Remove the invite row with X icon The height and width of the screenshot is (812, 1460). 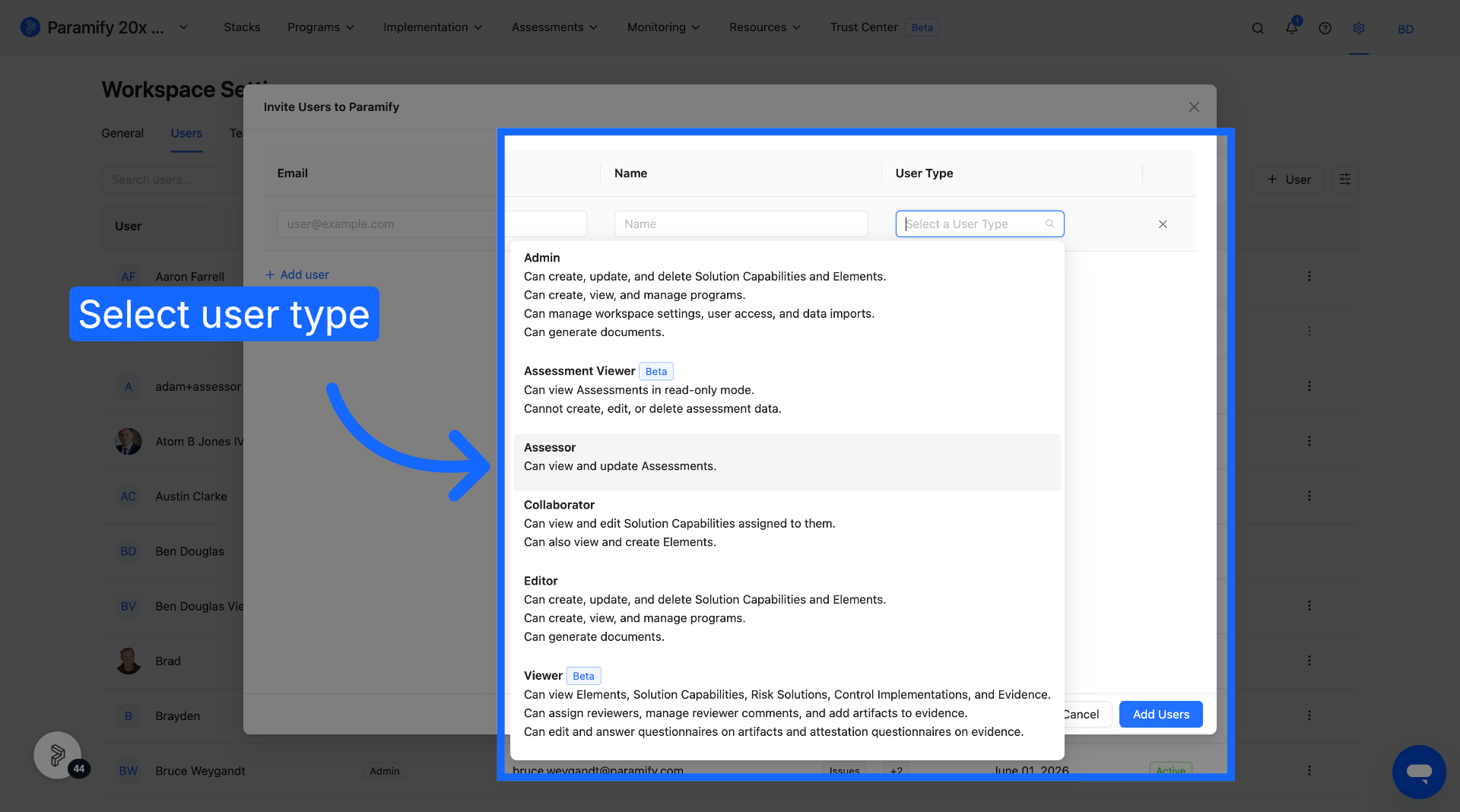1163,224
